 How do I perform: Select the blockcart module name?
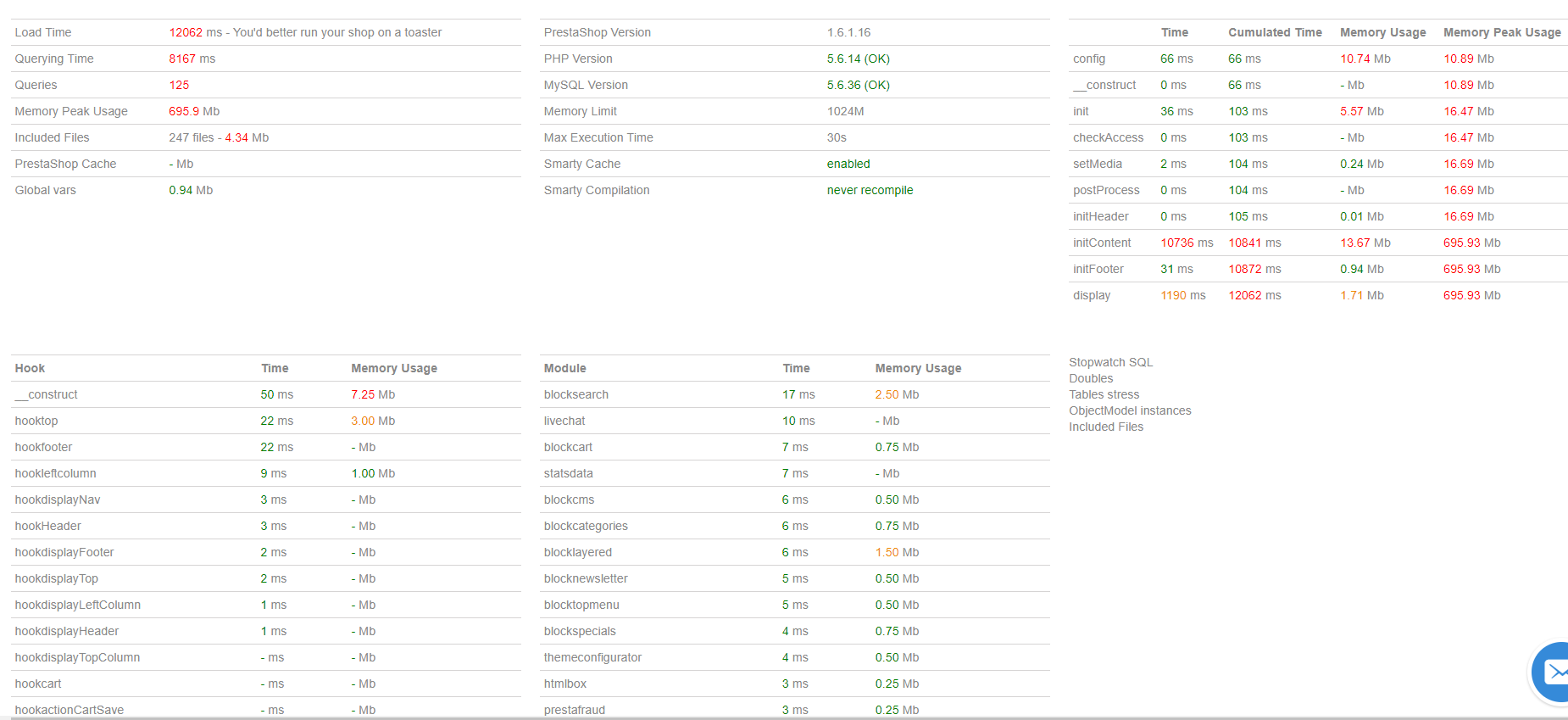click(x=569, y=447)
